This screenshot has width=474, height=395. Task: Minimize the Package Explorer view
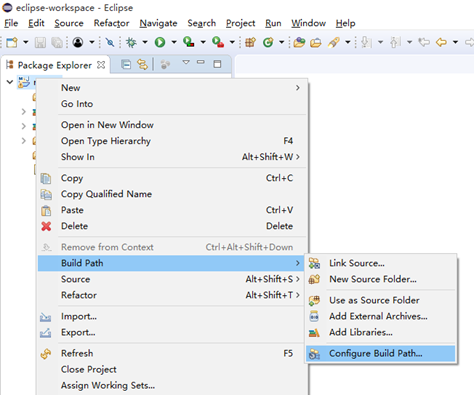coord(201,62)
